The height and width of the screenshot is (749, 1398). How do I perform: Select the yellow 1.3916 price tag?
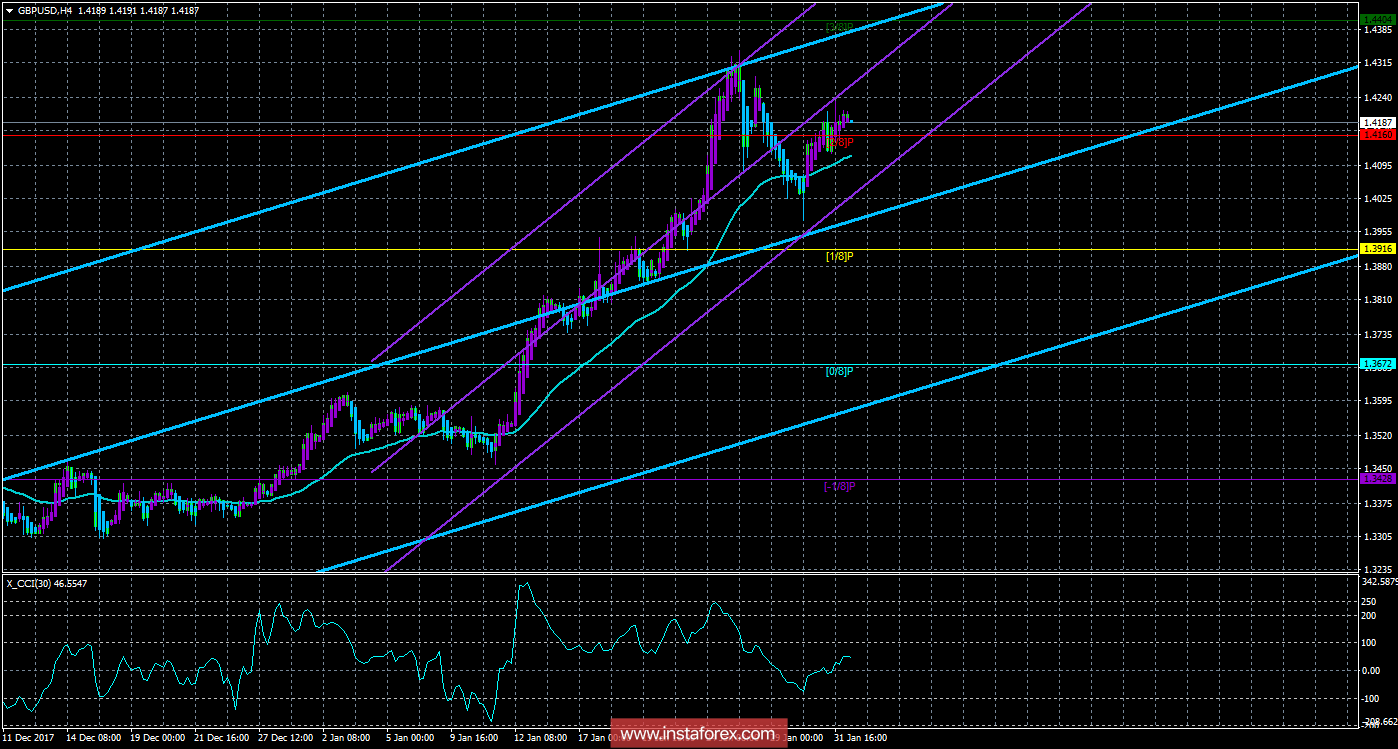(1375, 246)
